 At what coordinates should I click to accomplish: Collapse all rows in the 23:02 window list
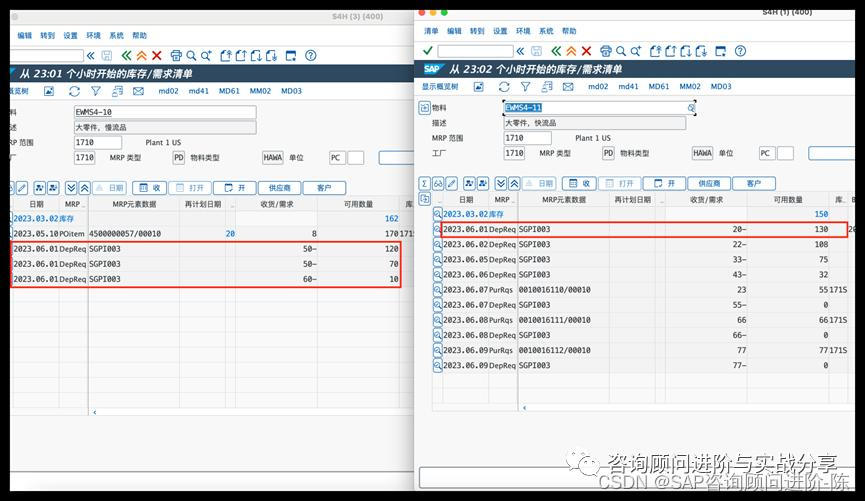514,183
